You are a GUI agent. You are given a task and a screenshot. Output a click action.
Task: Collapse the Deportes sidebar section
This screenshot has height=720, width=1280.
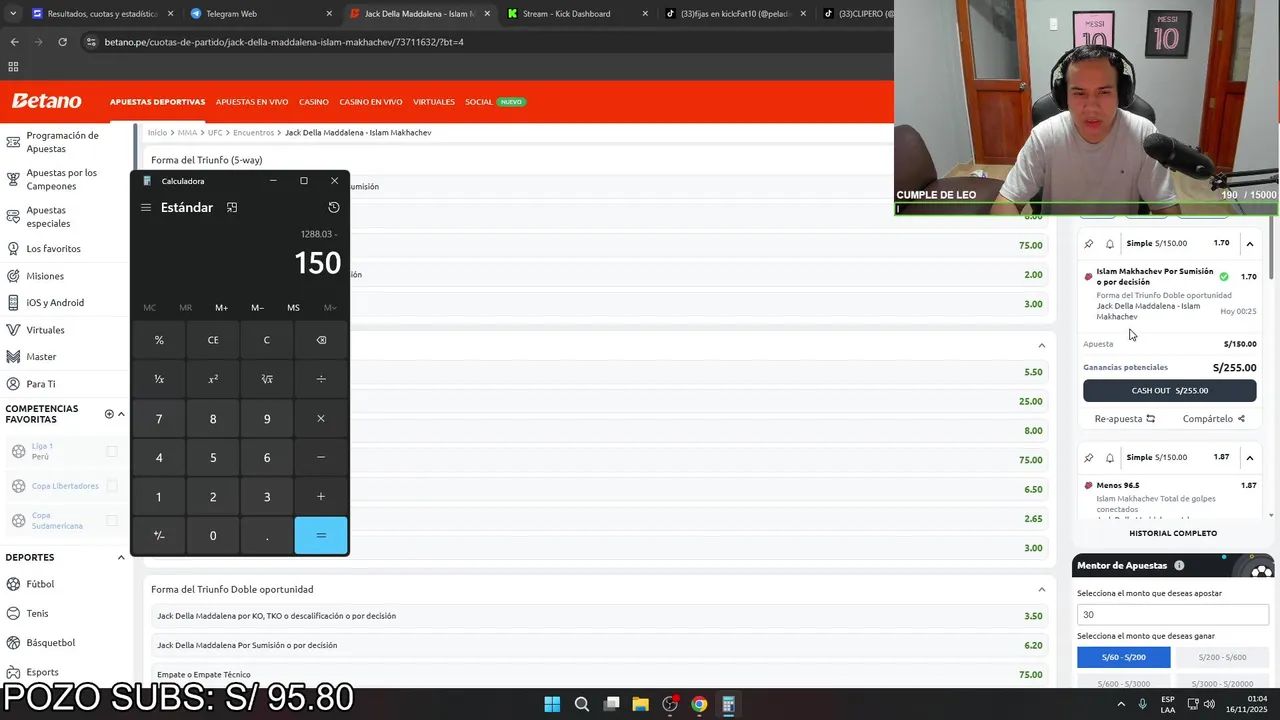click(121, 558)
